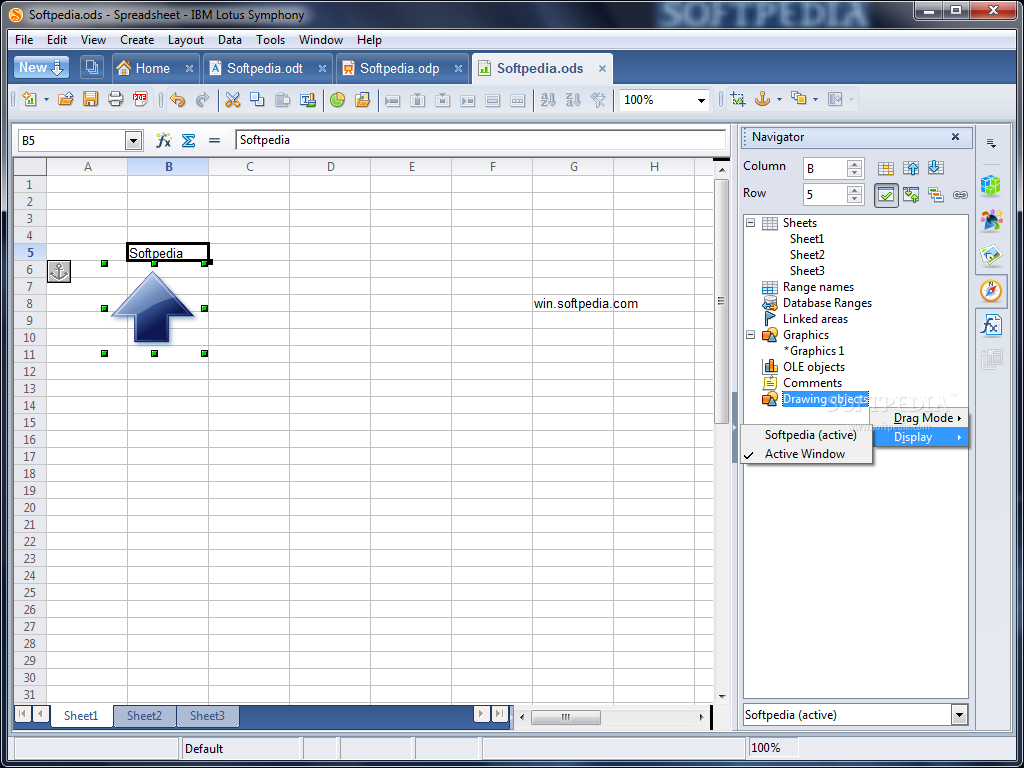
Task: Open the Functions fx sidebar panel
Action: coord(991,325)
